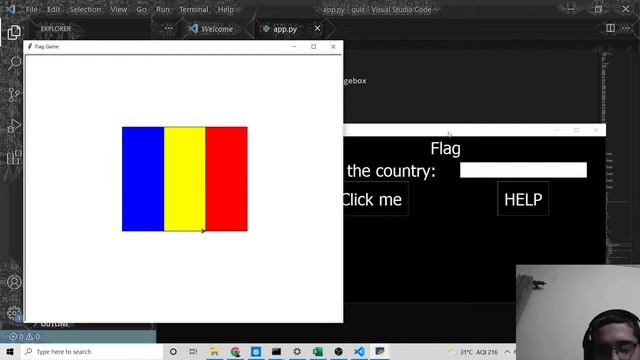
Task: Open the View menu
Action: [119, 9]
